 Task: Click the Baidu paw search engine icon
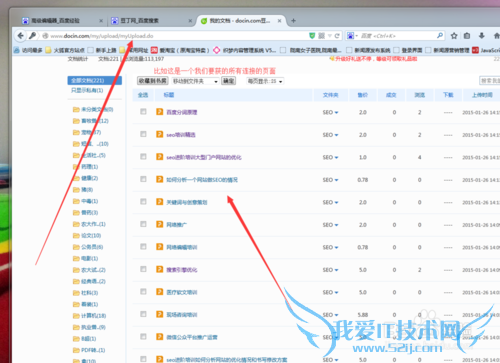pos(350,36)
